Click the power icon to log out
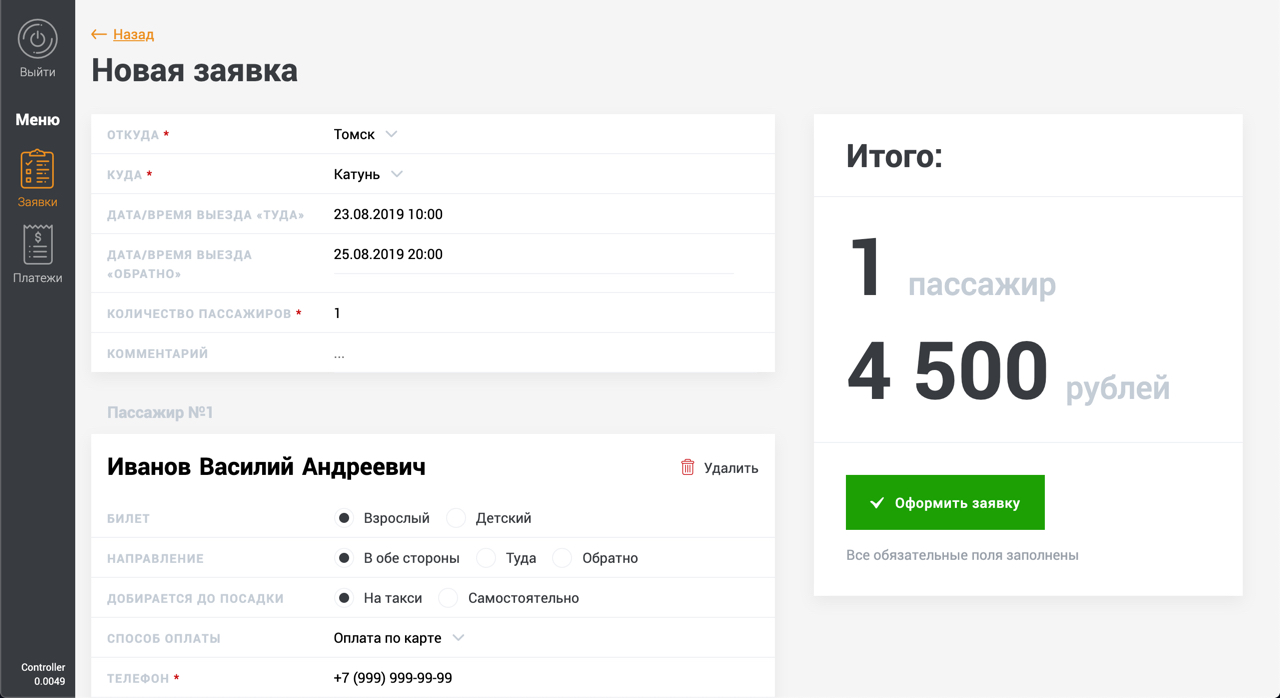The image size is (1280, 698). pyautogui.click(x=37, y=40)
